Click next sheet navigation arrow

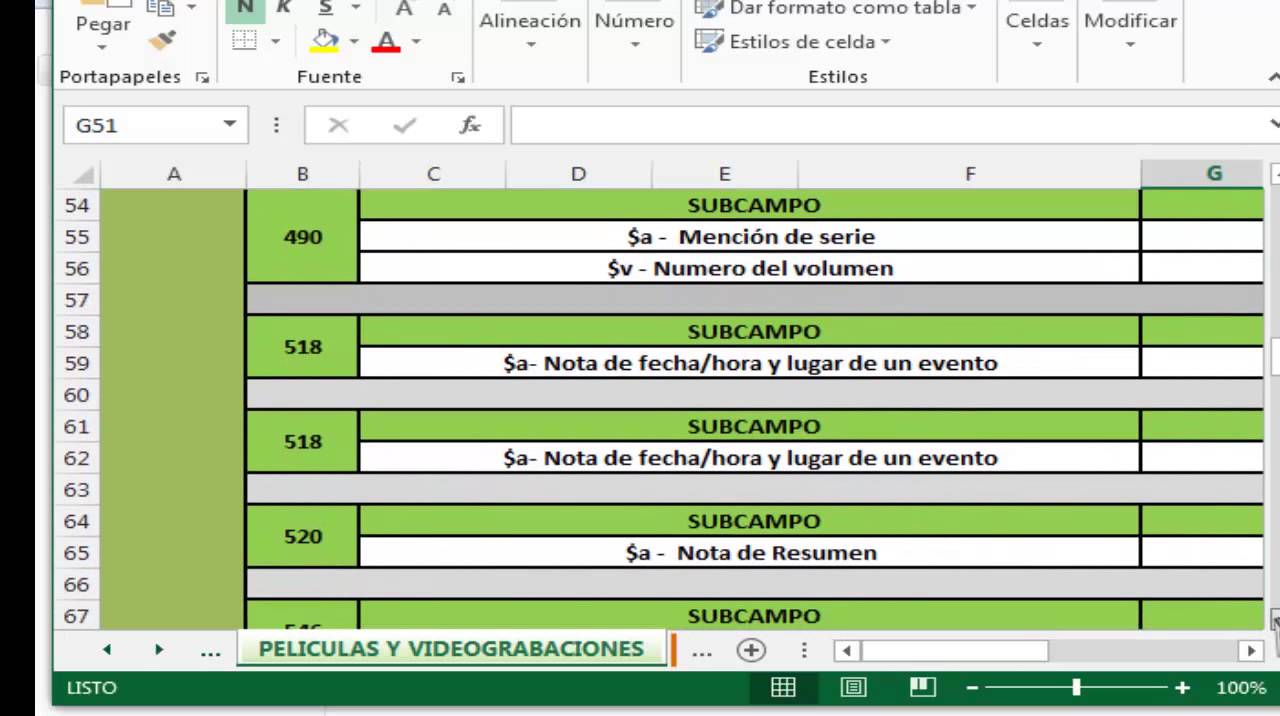tap(159, 650)
